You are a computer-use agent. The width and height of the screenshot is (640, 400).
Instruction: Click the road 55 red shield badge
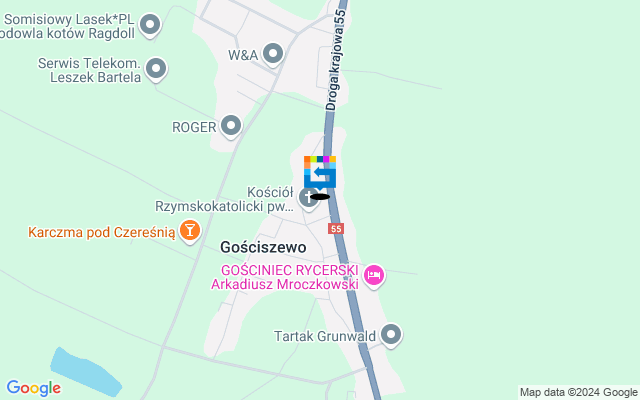tap(336, 229)
